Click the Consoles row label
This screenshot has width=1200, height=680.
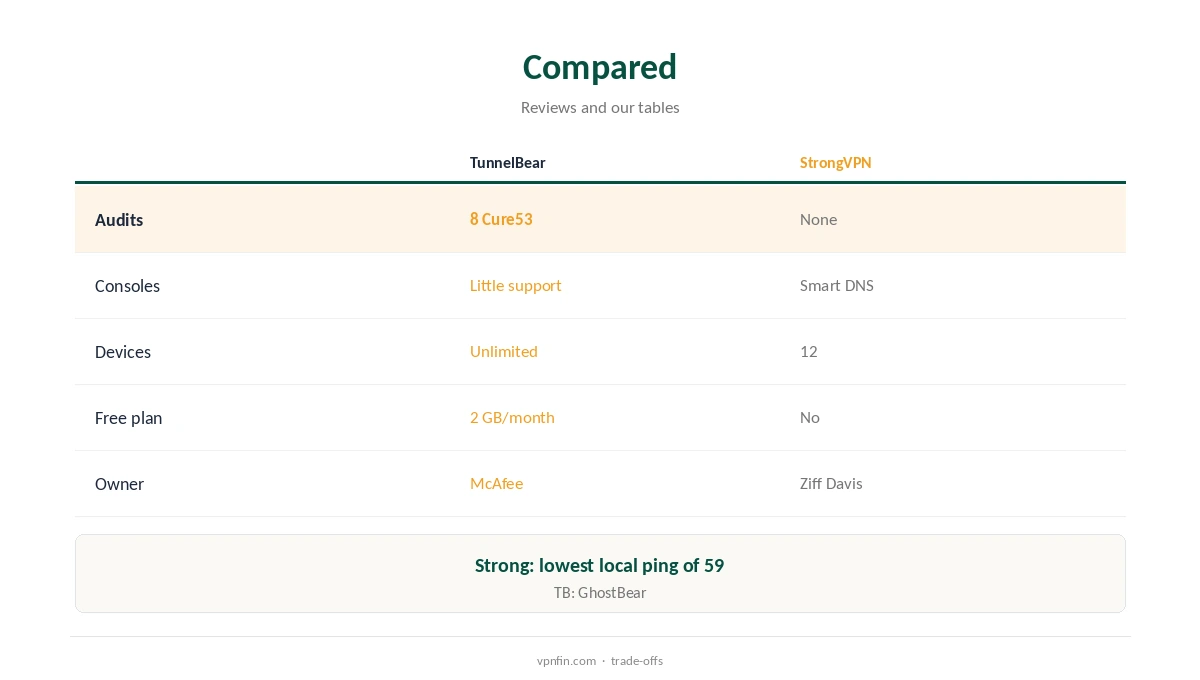click(x=127, y=286)
